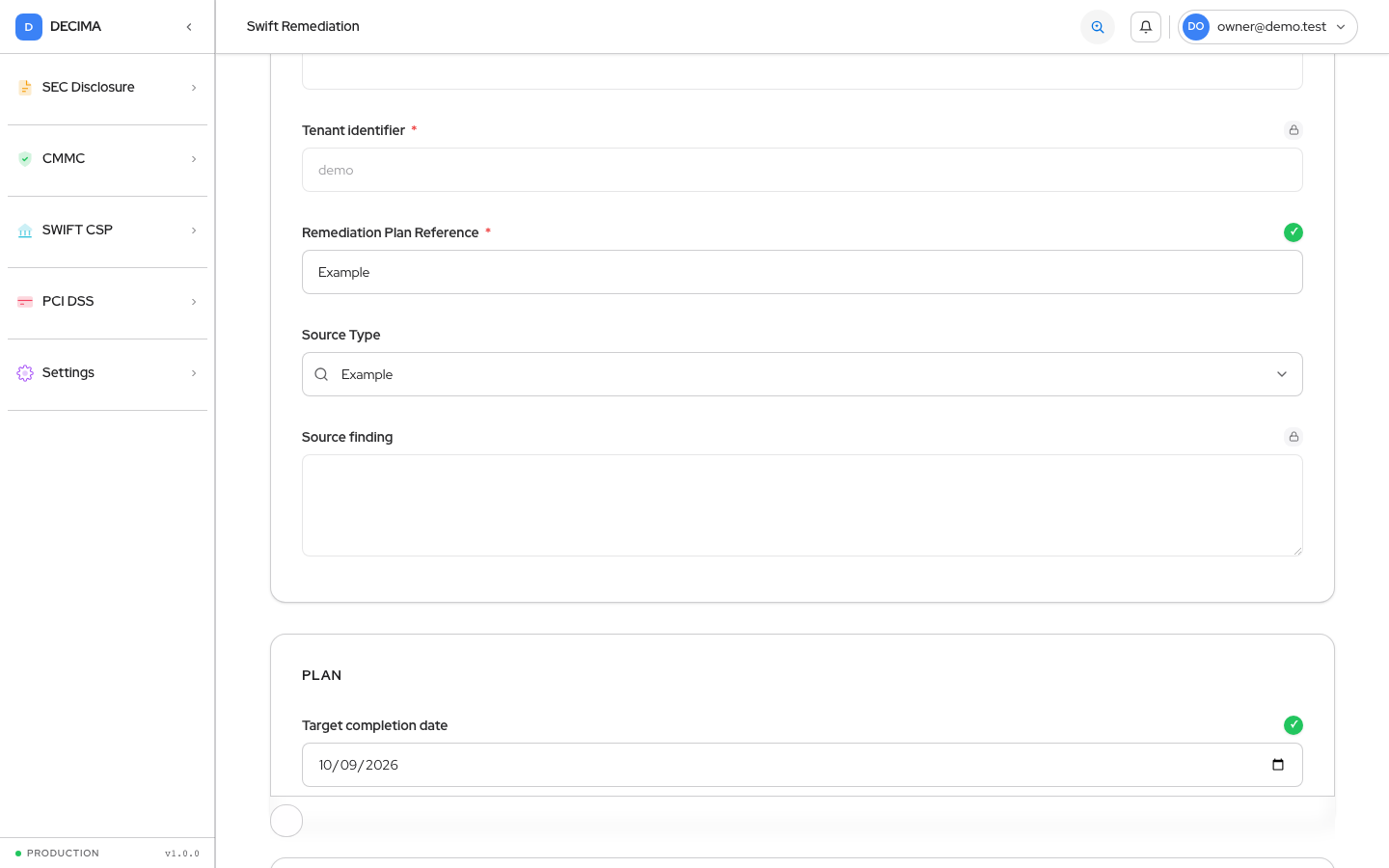Click the SEC Disclosure document icon
Viewport: 1389px width, 868px height.
[x=25, y=88]
